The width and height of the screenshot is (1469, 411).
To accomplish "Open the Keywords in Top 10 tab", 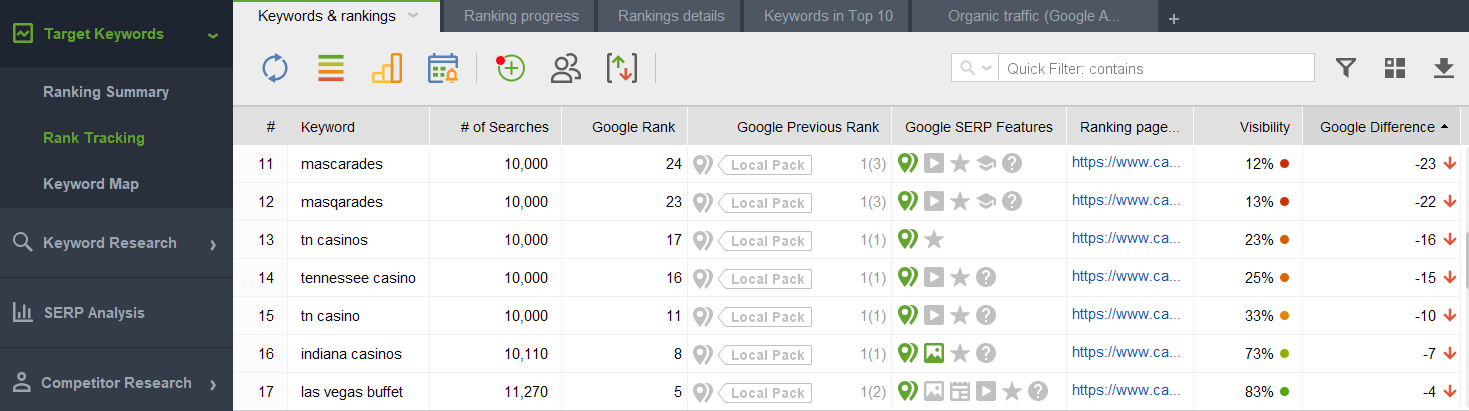I will (822, 16).
